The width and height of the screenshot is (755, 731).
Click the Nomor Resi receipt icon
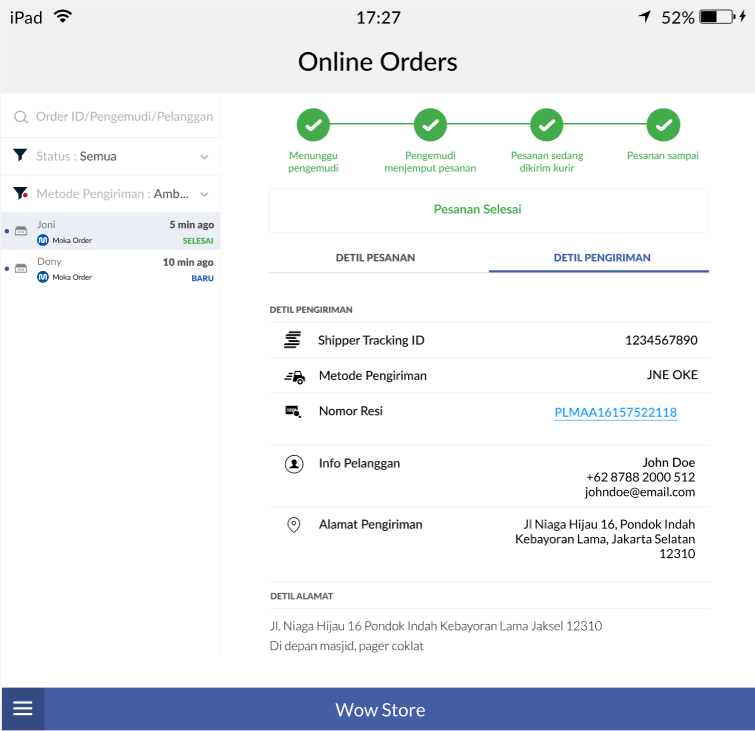click(293, 411)
